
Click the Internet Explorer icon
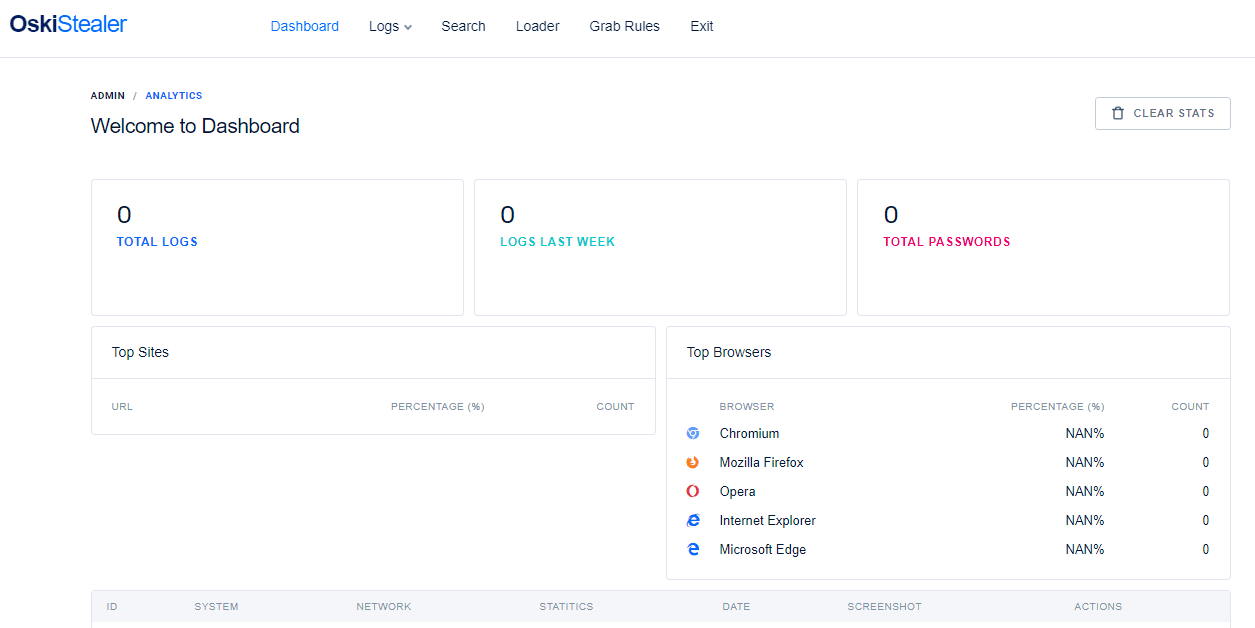[693, 521]
